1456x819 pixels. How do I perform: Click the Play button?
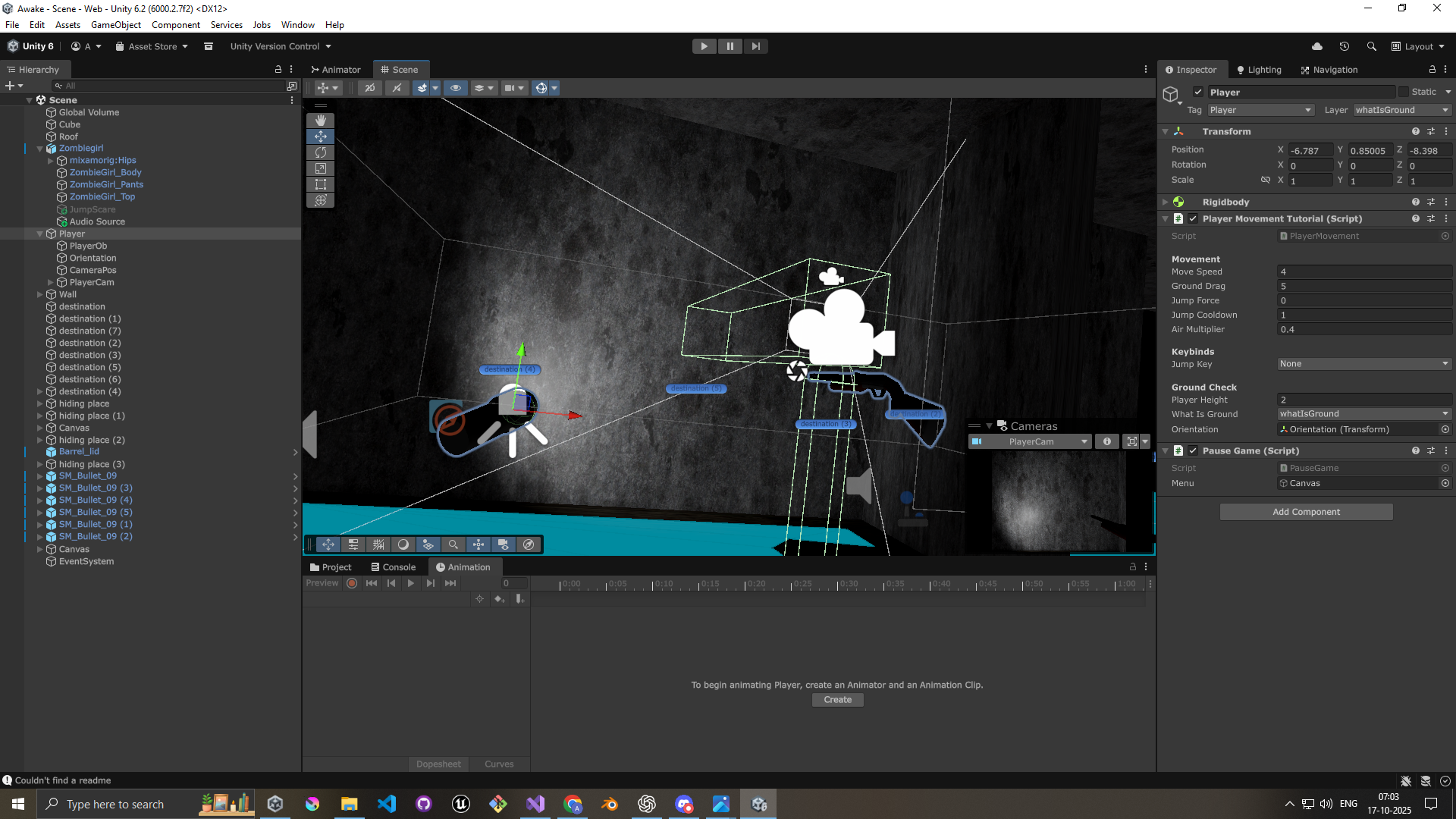[704, 46]
